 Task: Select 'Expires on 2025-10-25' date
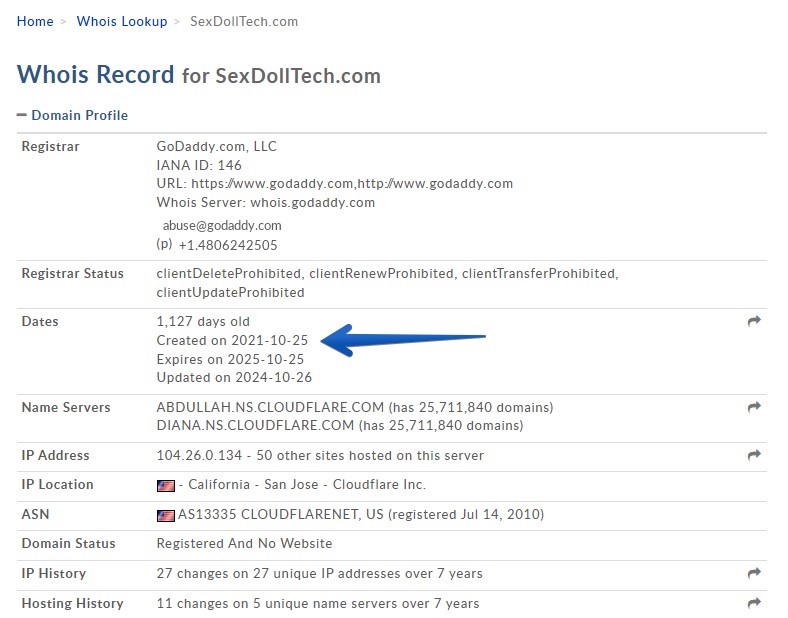pyautogui.click(x=230, y=359)
